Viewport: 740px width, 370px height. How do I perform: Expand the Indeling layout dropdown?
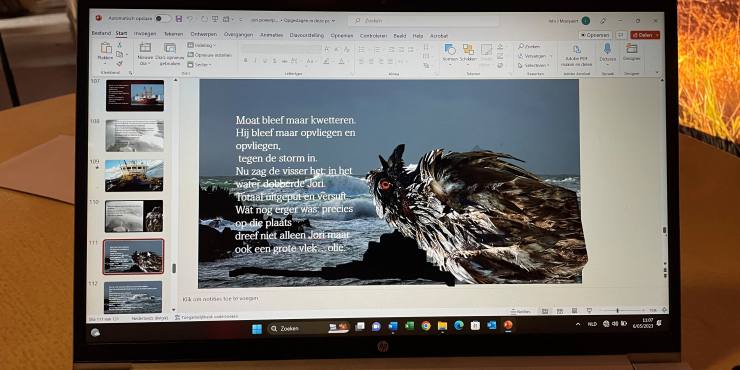tap(202, 45)
